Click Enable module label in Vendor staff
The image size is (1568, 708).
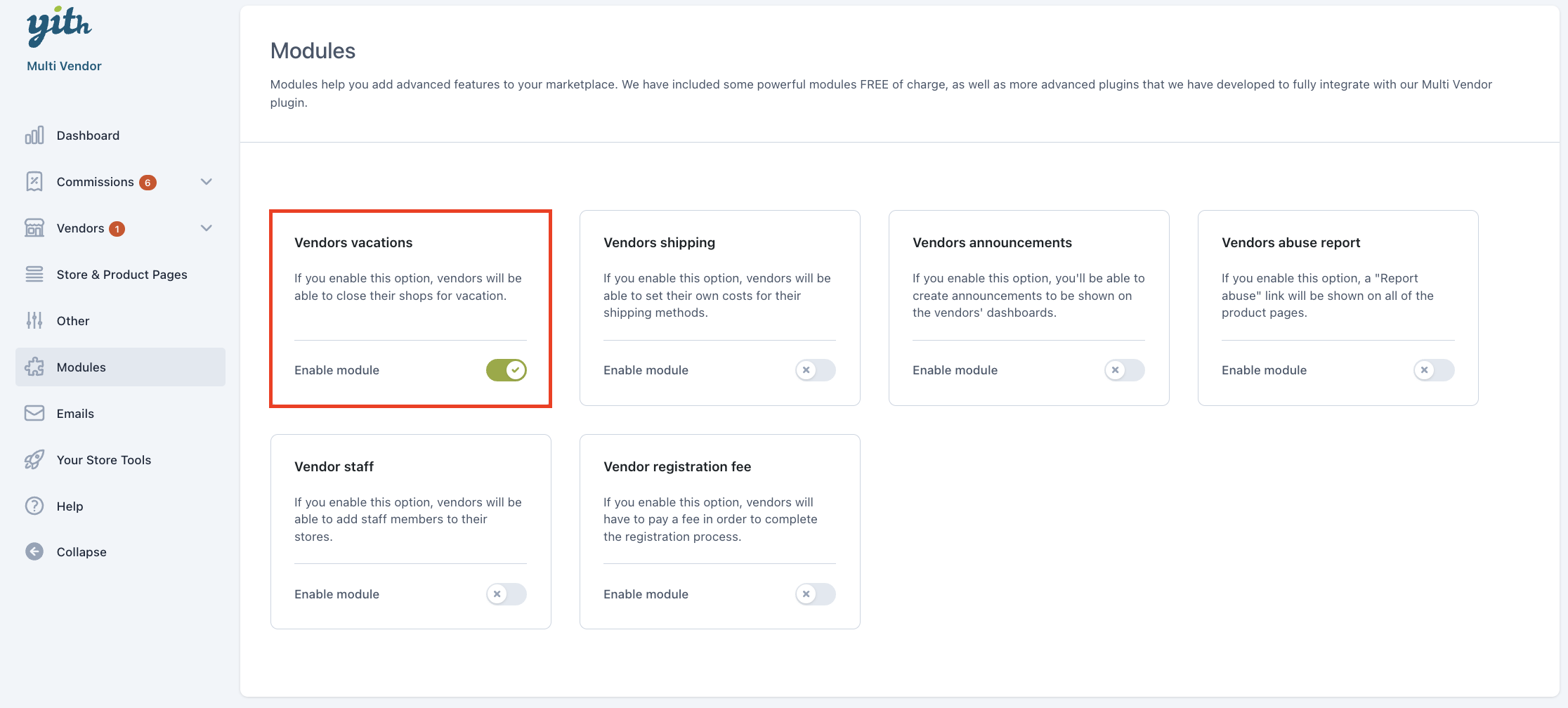[x=337, y=594]
